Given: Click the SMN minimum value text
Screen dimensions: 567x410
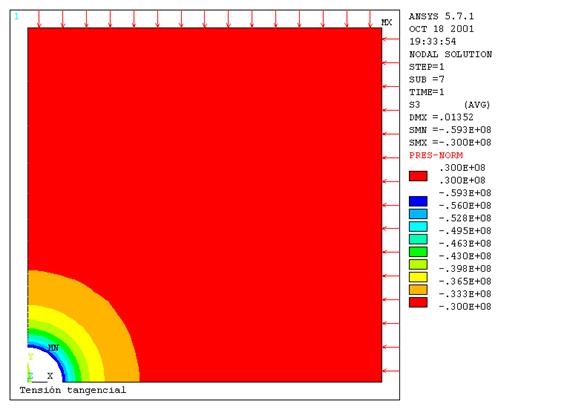Looking at the screenshot, I should 450,130.
